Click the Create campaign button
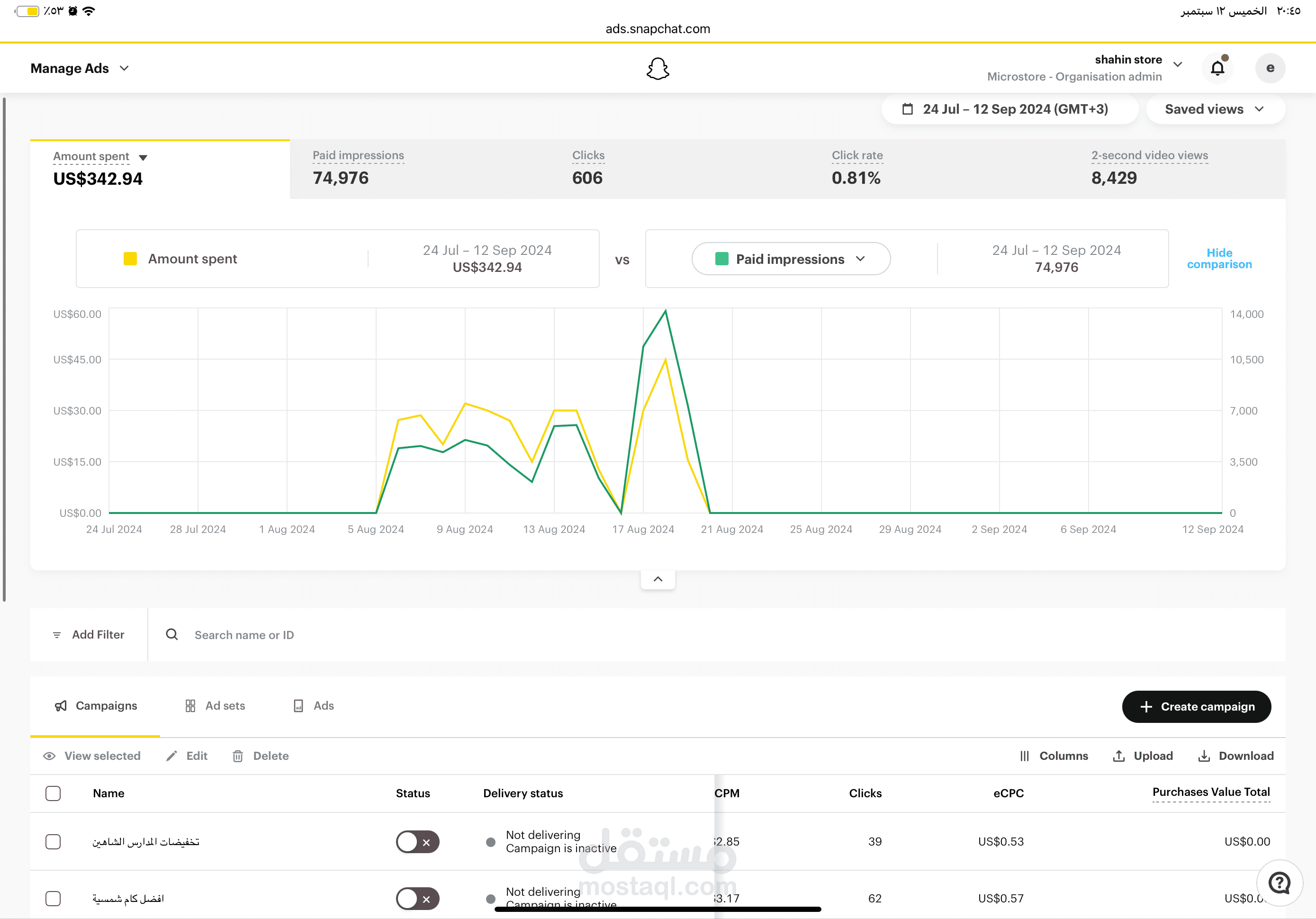 click(x=1196, y=707)
